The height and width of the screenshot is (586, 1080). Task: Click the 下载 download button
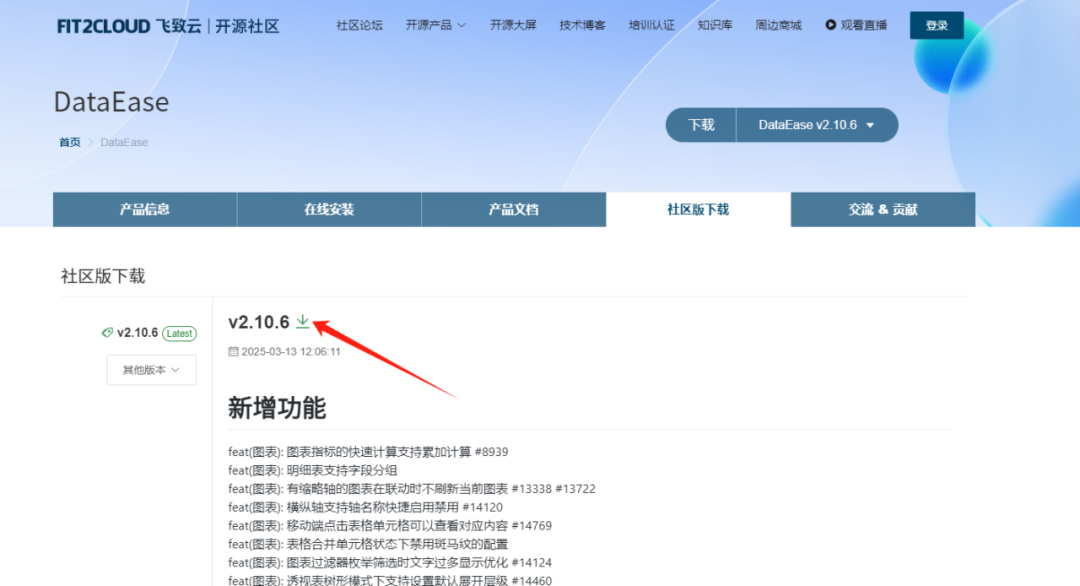[701, 125]
